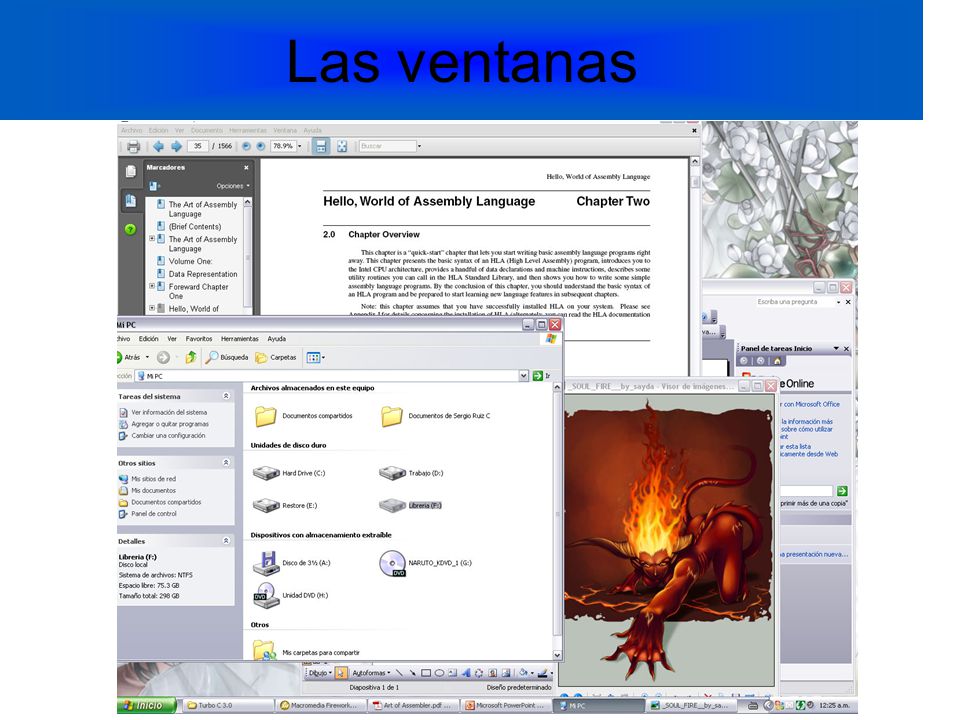The width and height of the screenshot is (960, 720).
Task: Open the Documentos compartidos folder
Action: [x=266, y=416]
